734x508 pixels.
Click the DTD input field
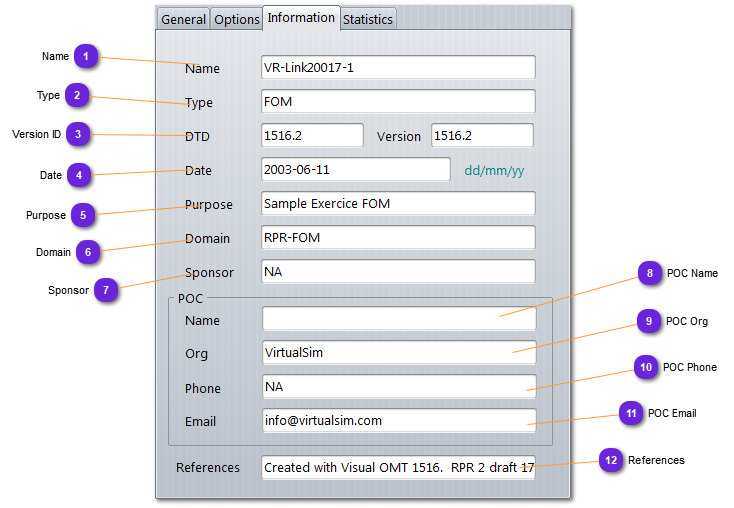point(311,136)
